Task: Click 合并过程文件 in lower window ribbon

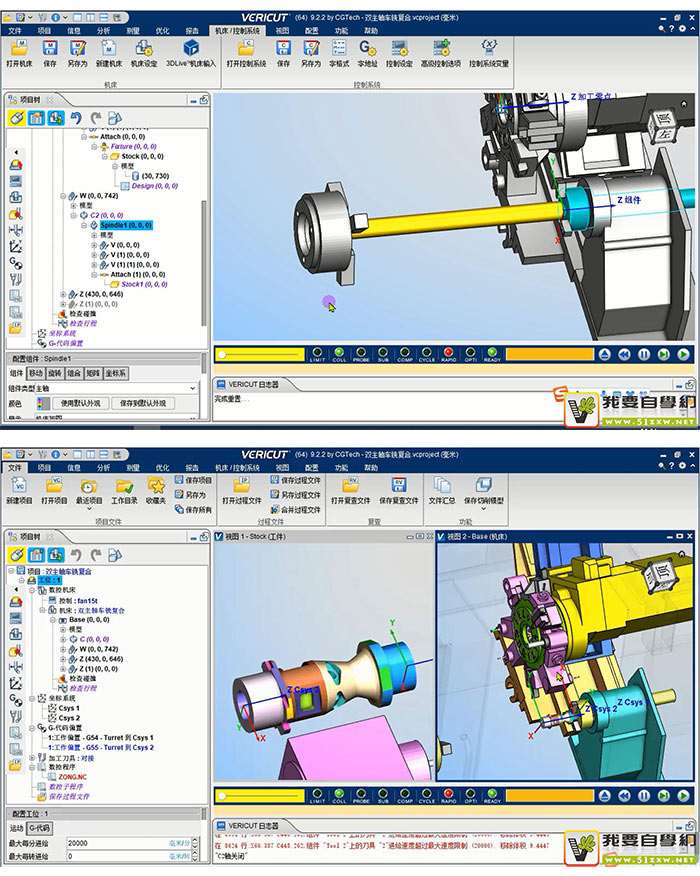Action: [x=296, y=510]
